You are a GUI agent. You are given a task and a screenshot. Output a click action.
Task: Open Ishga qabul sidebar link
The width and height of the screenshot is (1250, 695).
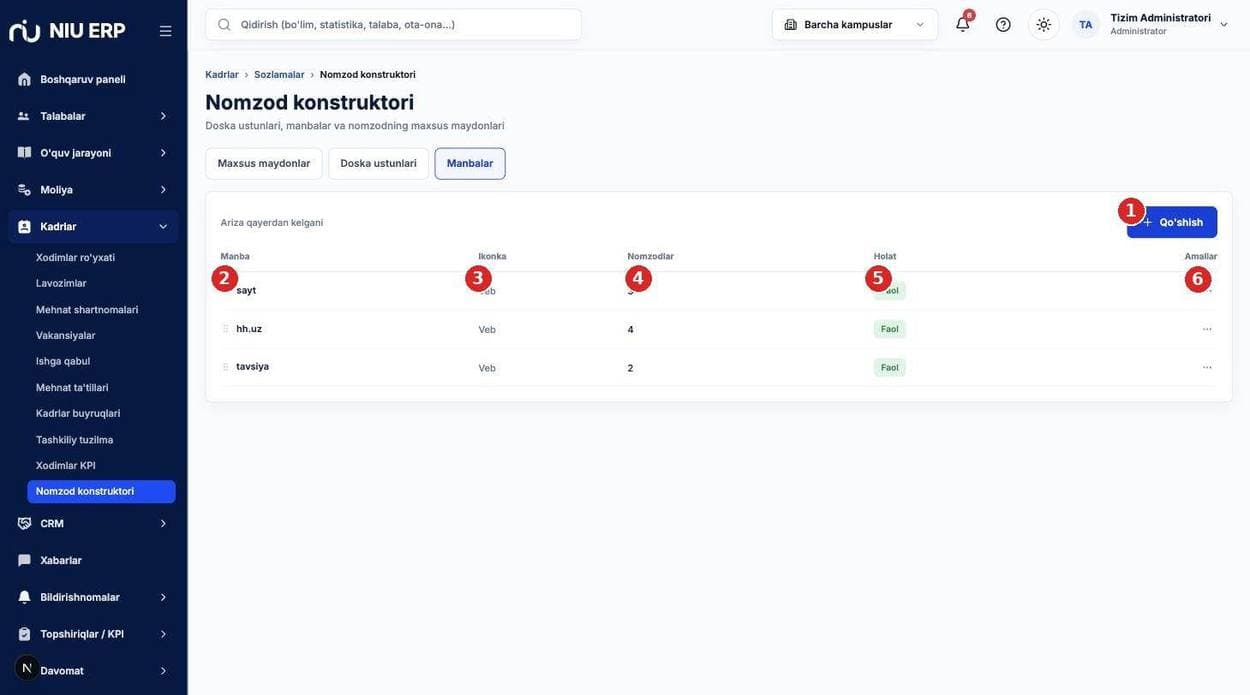tap(63, 361)
